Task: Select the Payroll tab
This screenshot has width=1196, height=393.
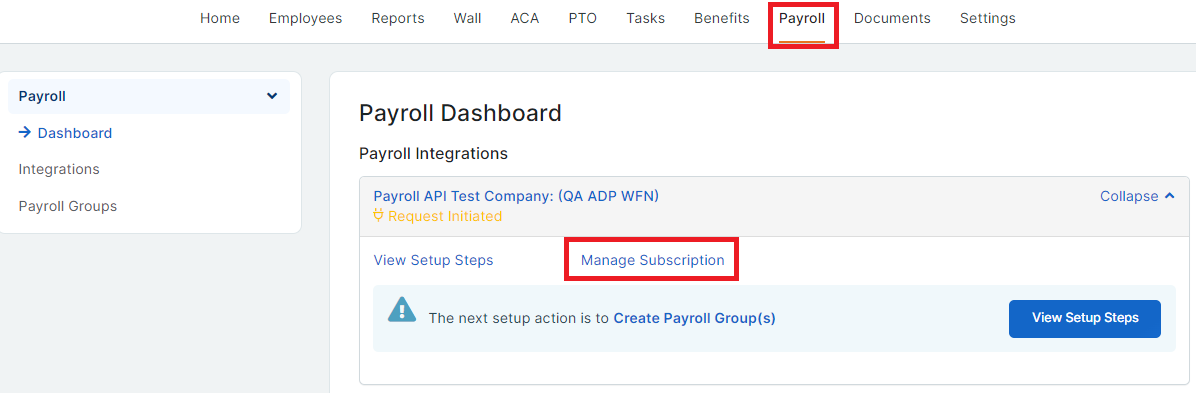Action: [802, 18]
